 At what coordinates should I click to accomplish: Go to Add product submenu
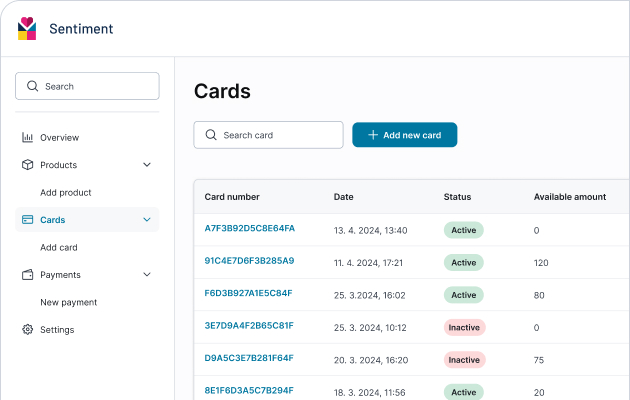tap(65, 192)
